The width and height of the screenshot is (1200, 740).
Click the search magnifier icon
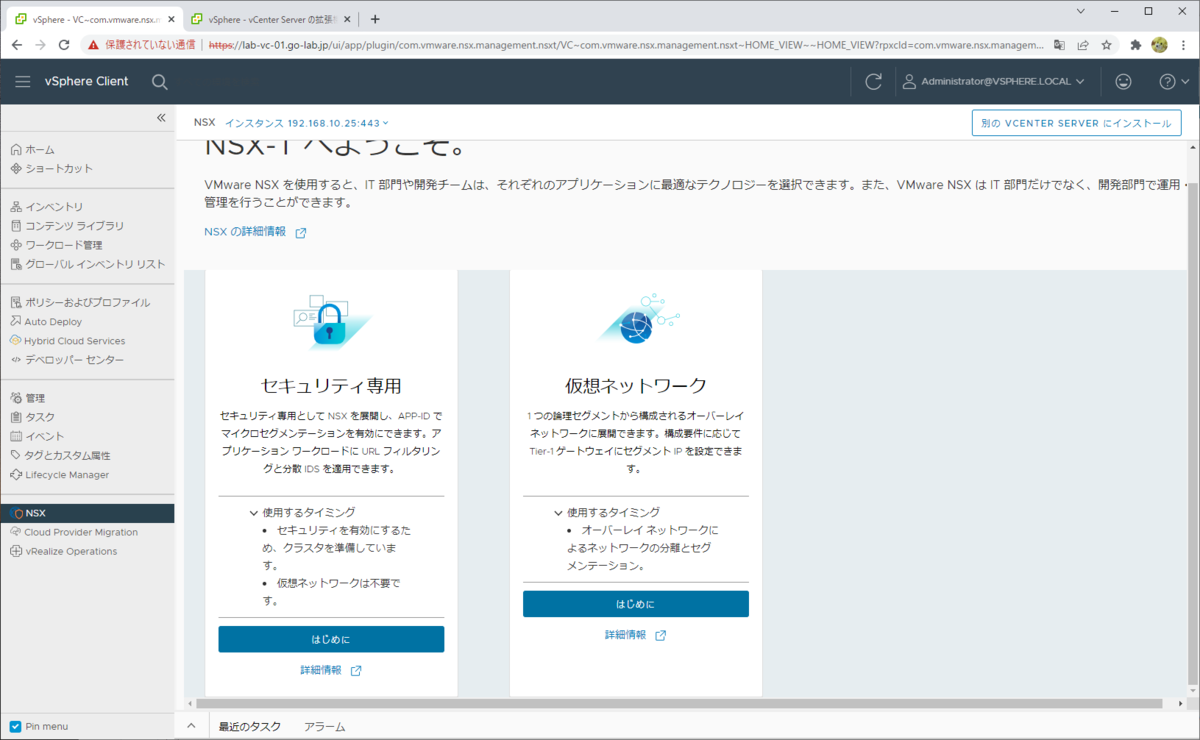pos(160,82)
